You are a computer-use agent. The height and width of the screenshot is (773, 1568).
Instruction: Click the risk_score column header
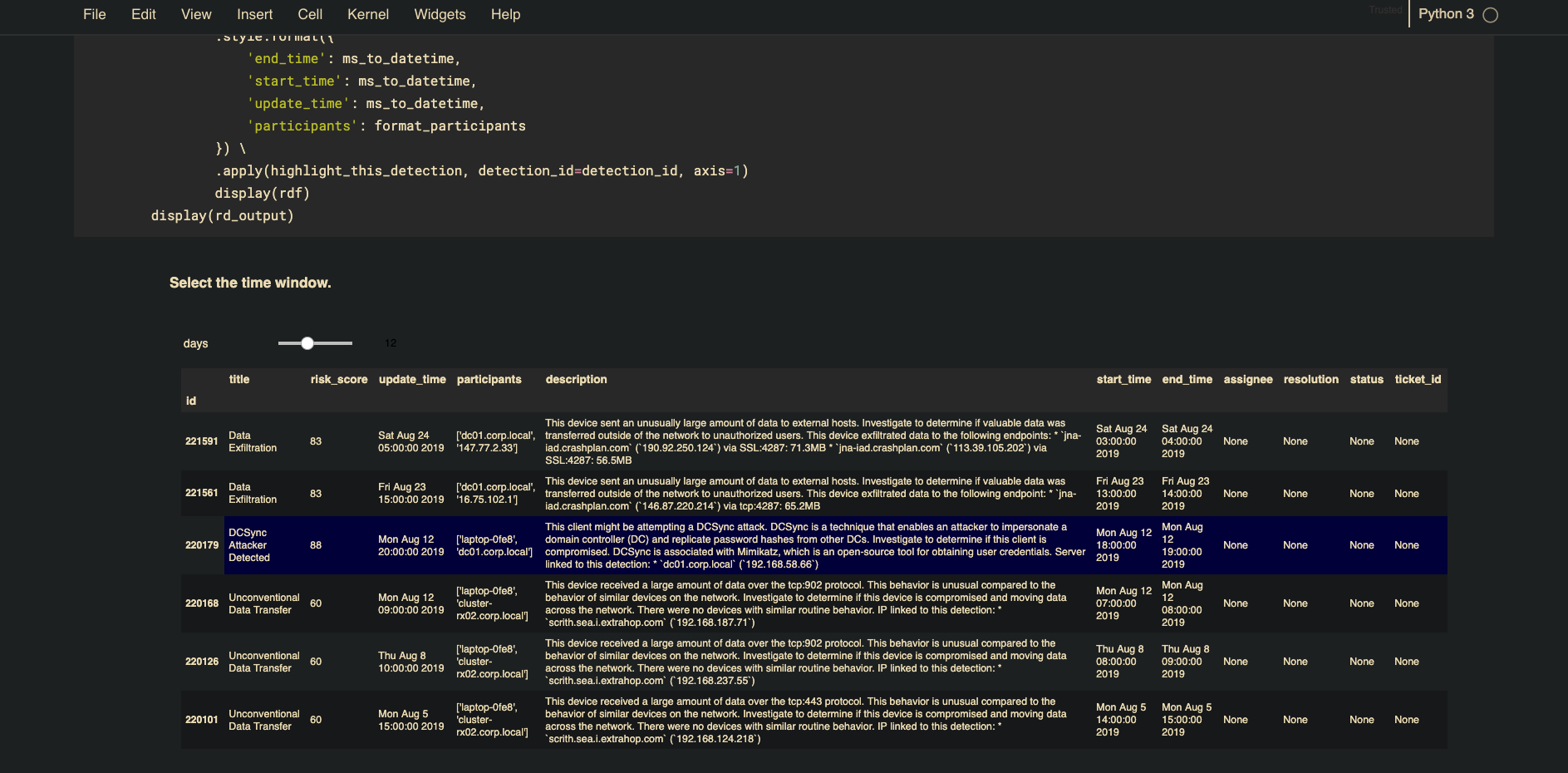pos(339,379)
